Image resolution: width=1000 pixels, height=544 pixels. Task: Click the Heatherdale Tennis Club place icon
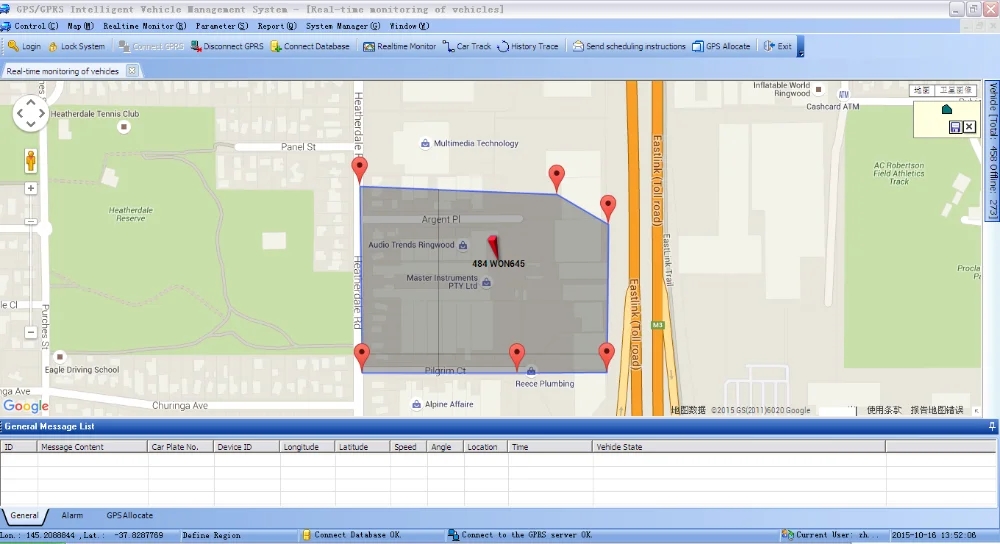point(124,127)
